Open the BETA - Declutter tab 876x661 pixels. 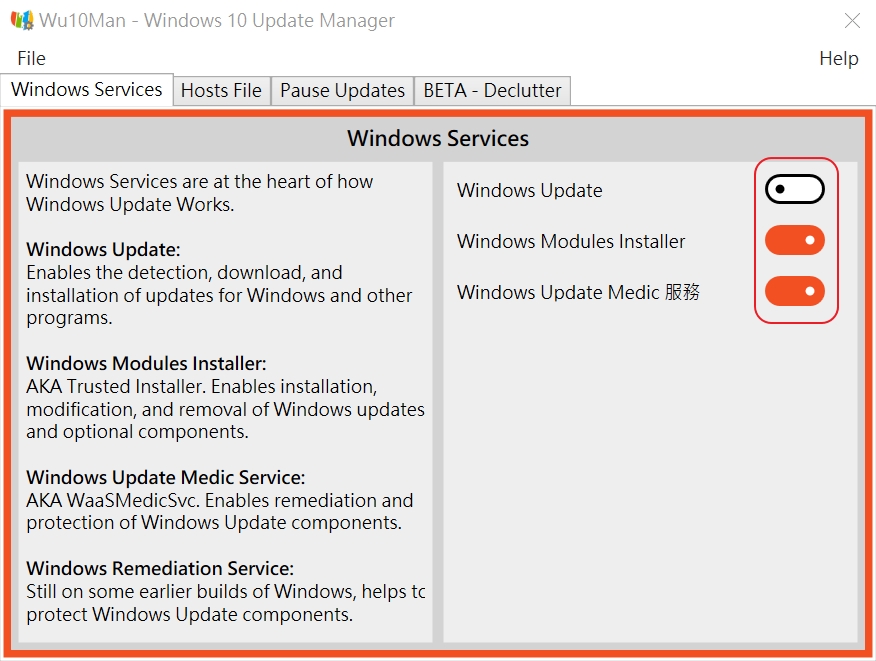pyautogui.click(x=492, y=91)
